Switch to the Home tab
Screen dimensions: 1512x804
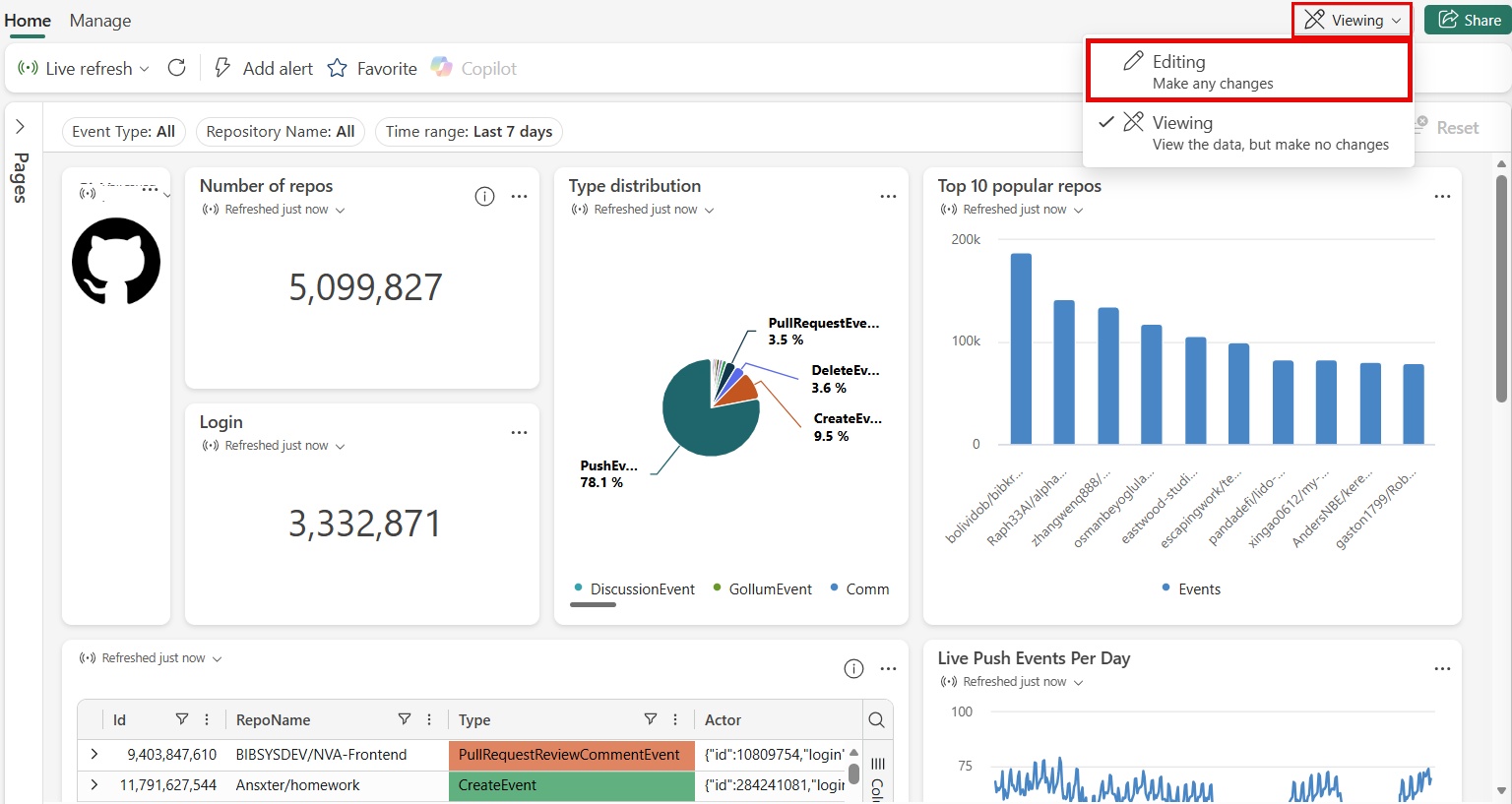click(28, 21)
